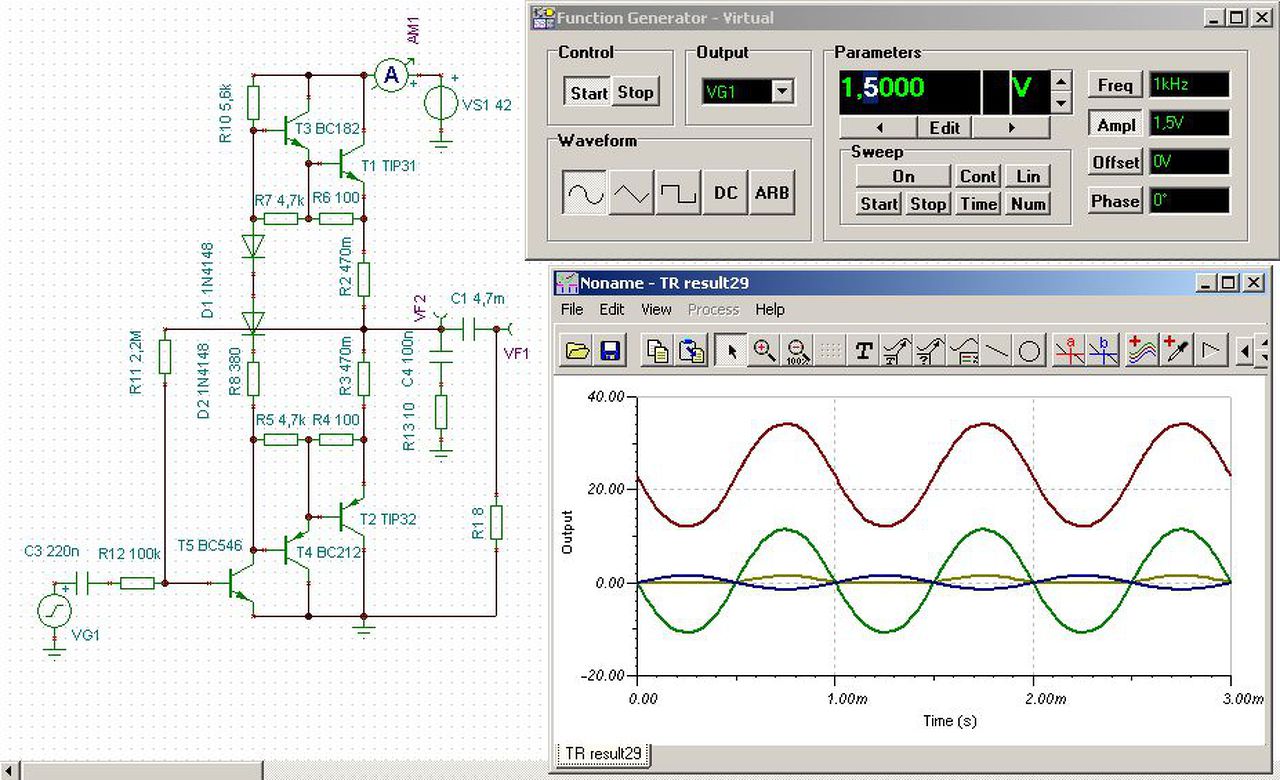Click the 1,5000 parameter value display
The width and height of the screenshot is (1280, 780).
pyautogui.click(x=910, y=91)
